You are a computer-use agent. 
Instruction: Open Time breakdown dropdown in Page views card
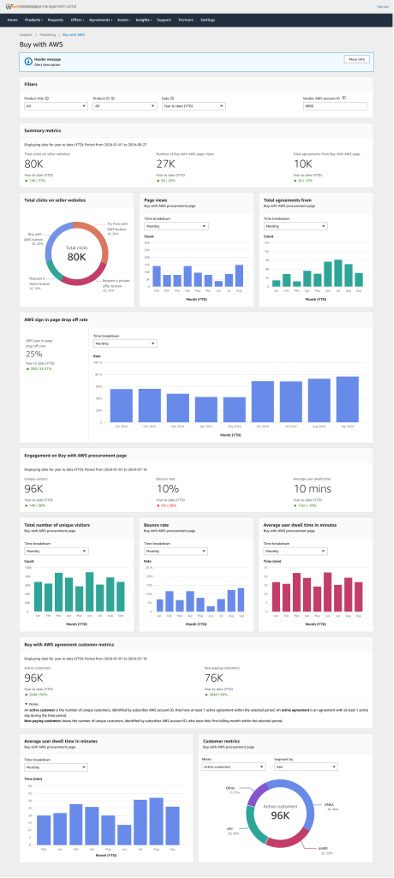[176, 226]
